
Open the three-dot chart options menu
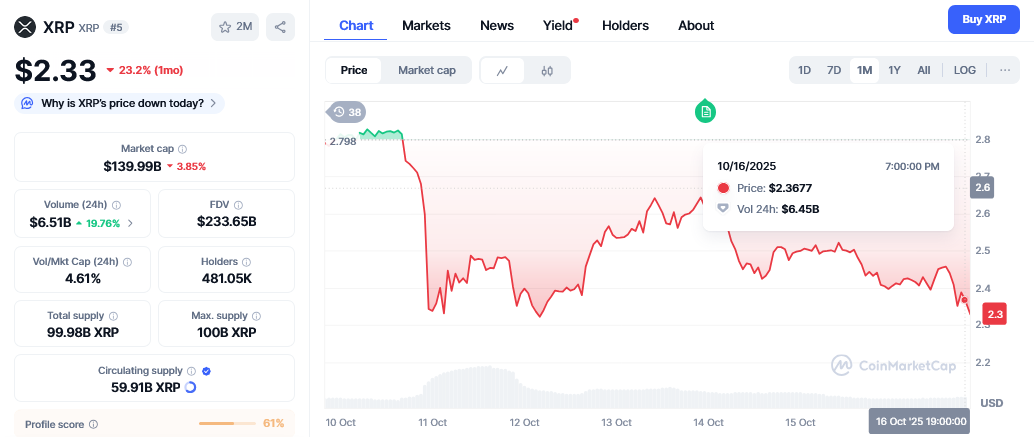pos(1003,70)
